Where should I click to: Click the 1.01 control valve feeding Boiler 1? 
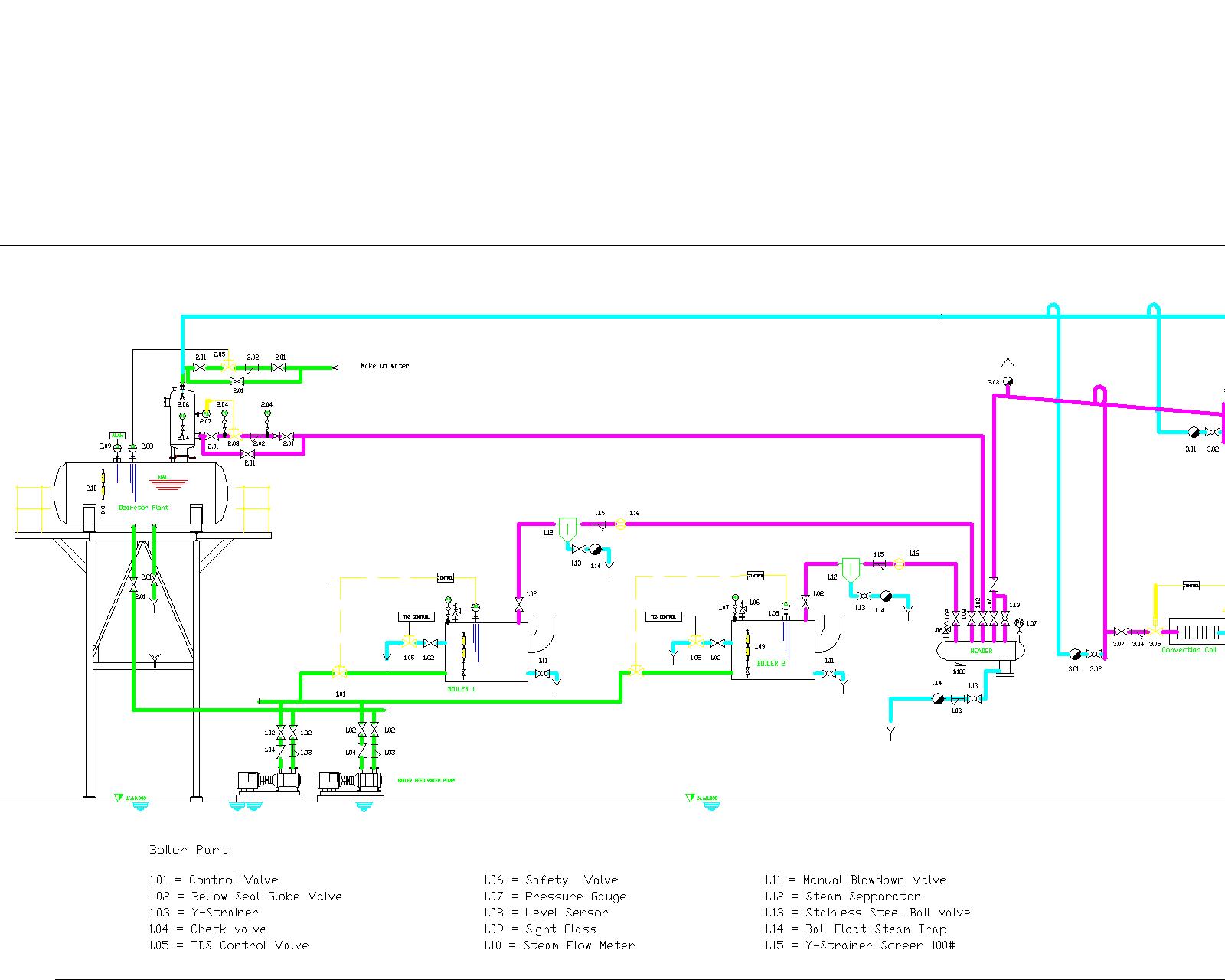[x=340, y=673]
